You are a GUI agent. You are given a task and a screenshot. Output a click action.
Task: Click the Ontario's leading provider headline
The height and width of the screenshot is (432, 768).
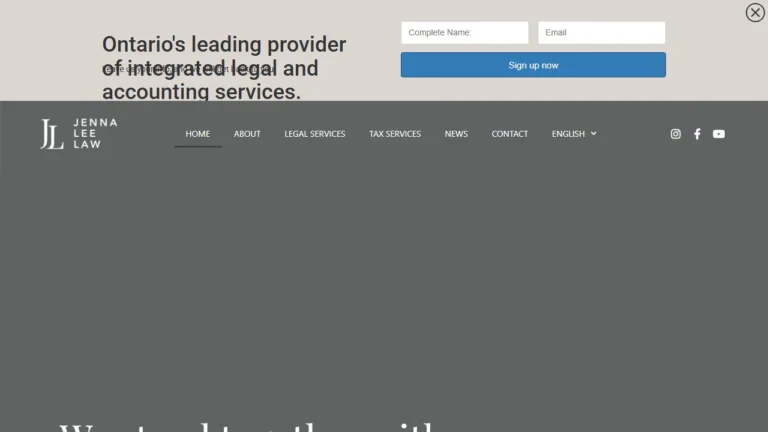[x=224, y=68]
